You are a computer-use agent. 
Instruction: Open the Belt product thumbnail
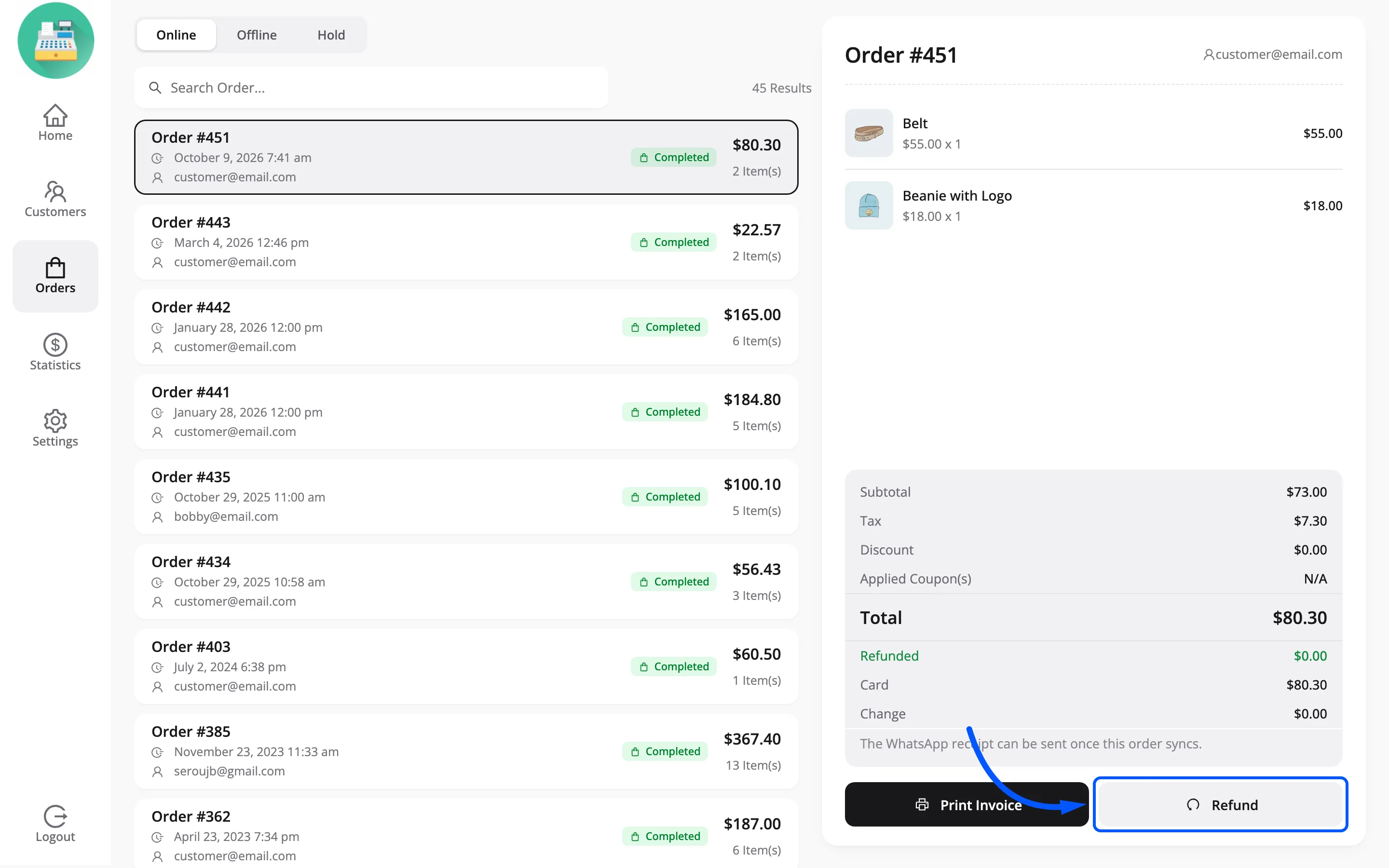pyautogui.click(x=869, y=133)
